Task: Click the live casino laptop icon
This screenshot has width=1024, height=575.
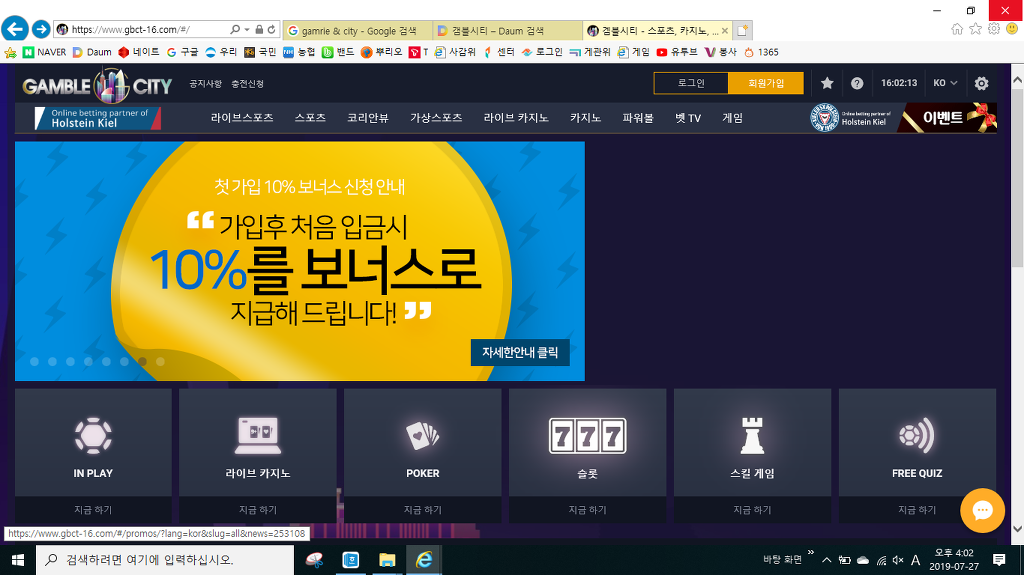Action: tap(258, 436)
